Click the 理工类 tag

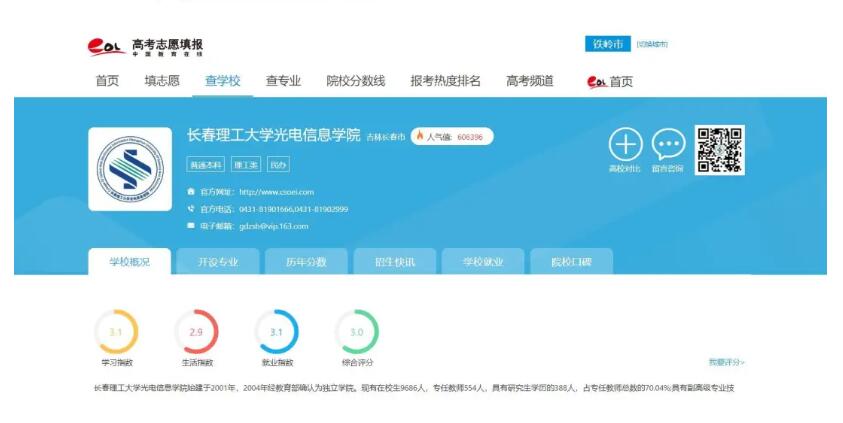[x=246, y=165]
